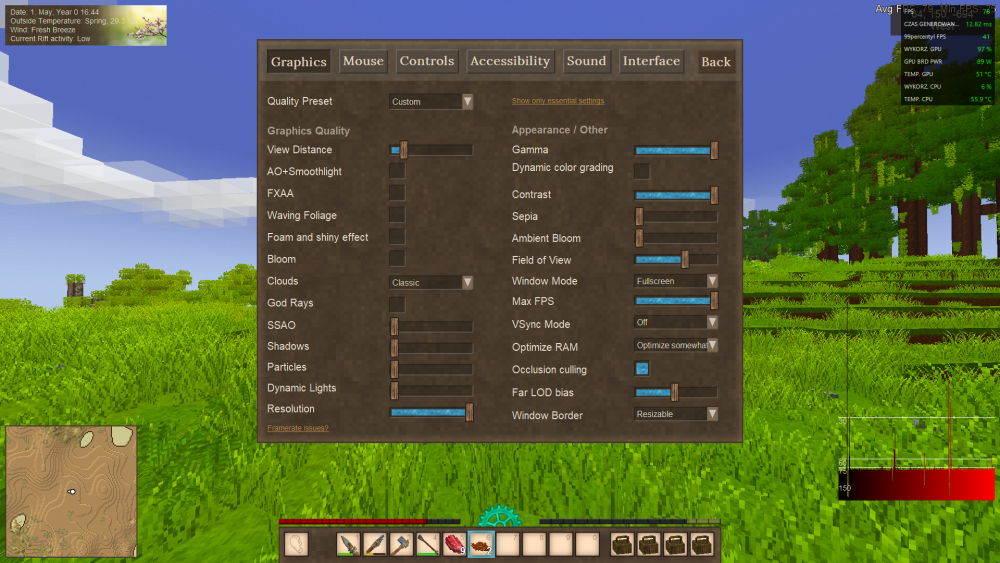
Task: Expand the VSync Mode dropdown
Action: pyautogui.click(x=676, y=323)
